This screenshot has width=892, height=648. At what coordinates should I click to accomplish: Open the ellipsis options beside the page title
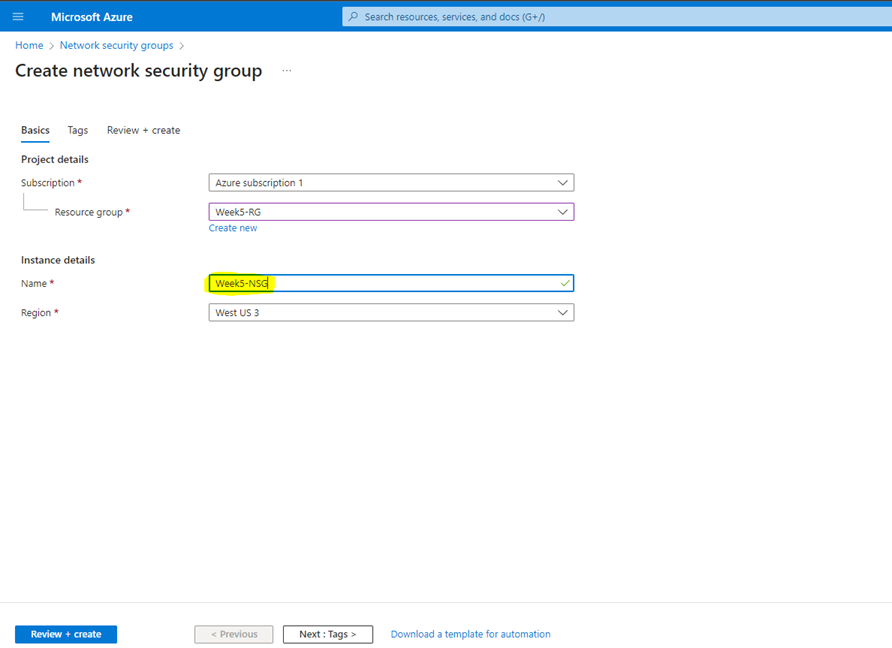tap(287, 71)
